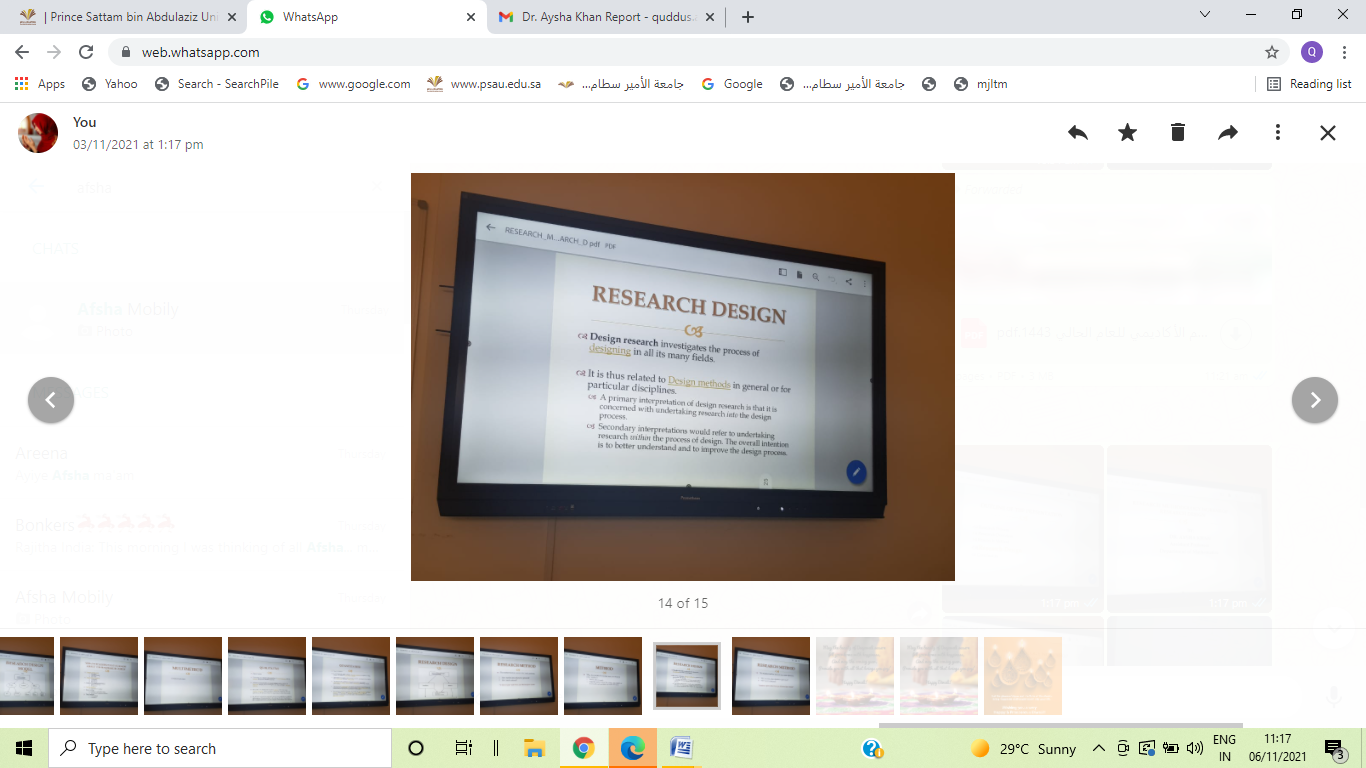The height and width of the screenshot is (768, 1366).
Task: Delete the photo with trash icon
Action: (1177, 133)
